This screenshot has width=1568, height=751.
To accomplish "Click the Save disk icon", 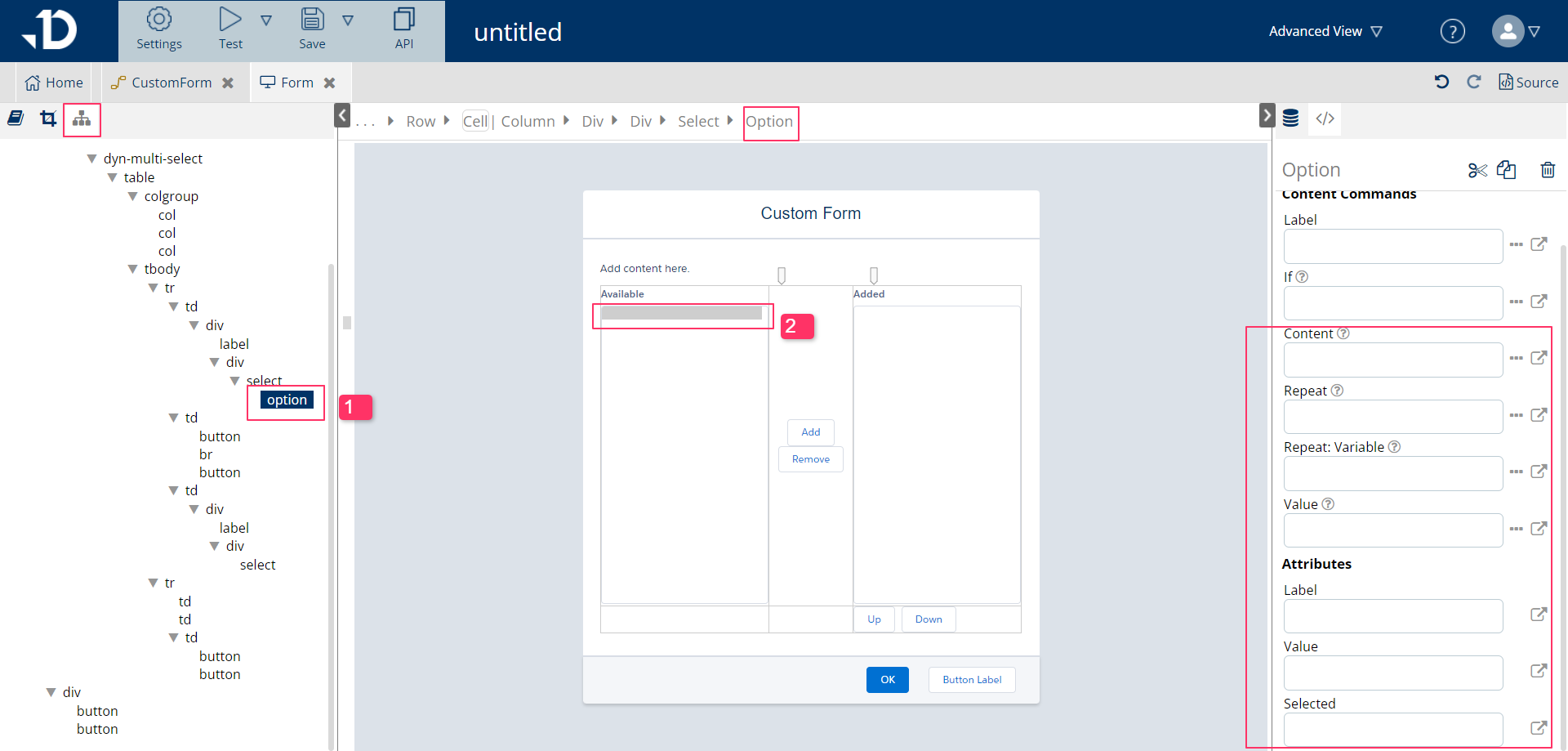I will (312, 20).
